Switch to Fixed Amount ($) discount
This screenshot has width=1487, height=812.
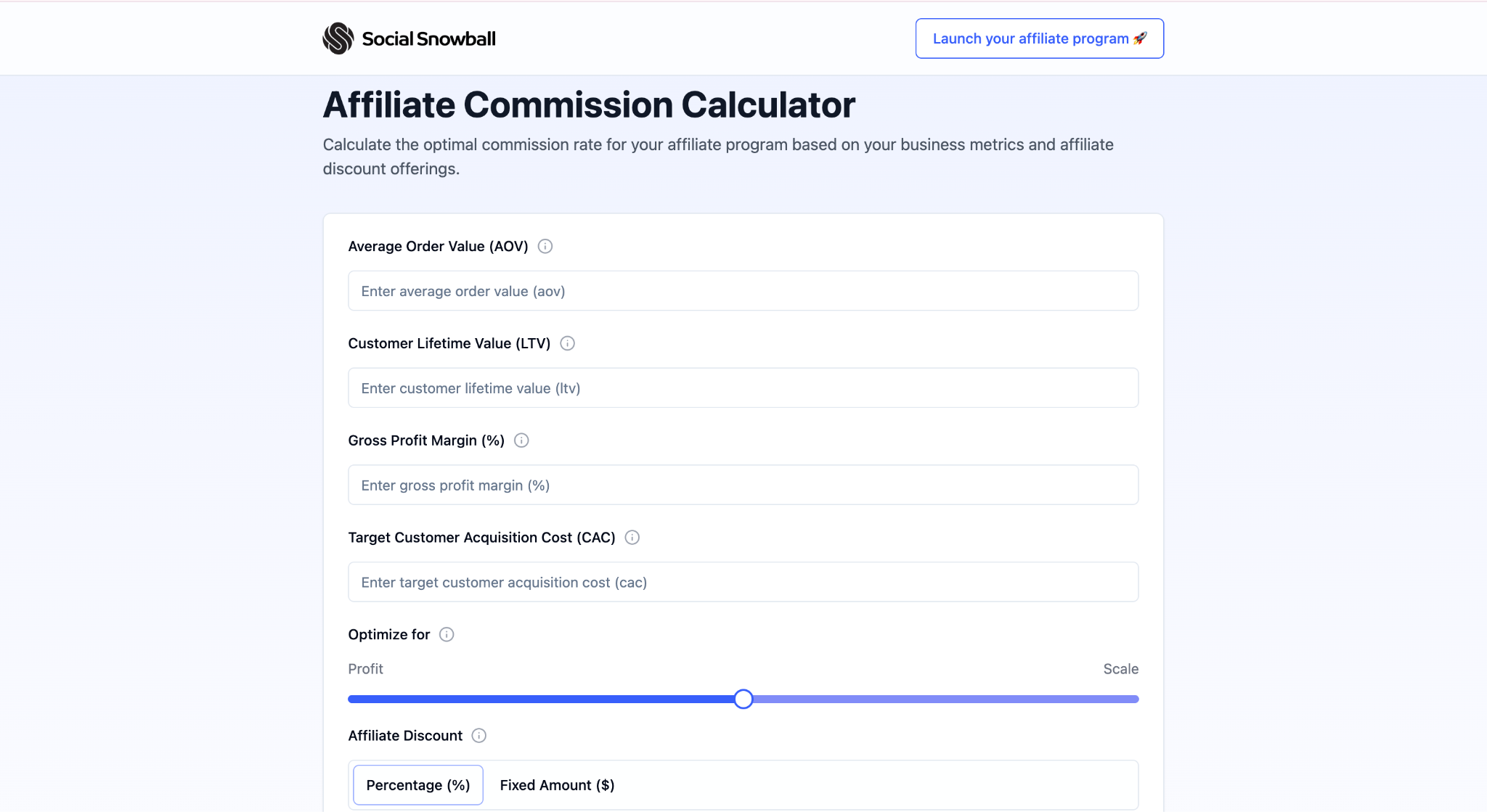(x=557, y=785)
